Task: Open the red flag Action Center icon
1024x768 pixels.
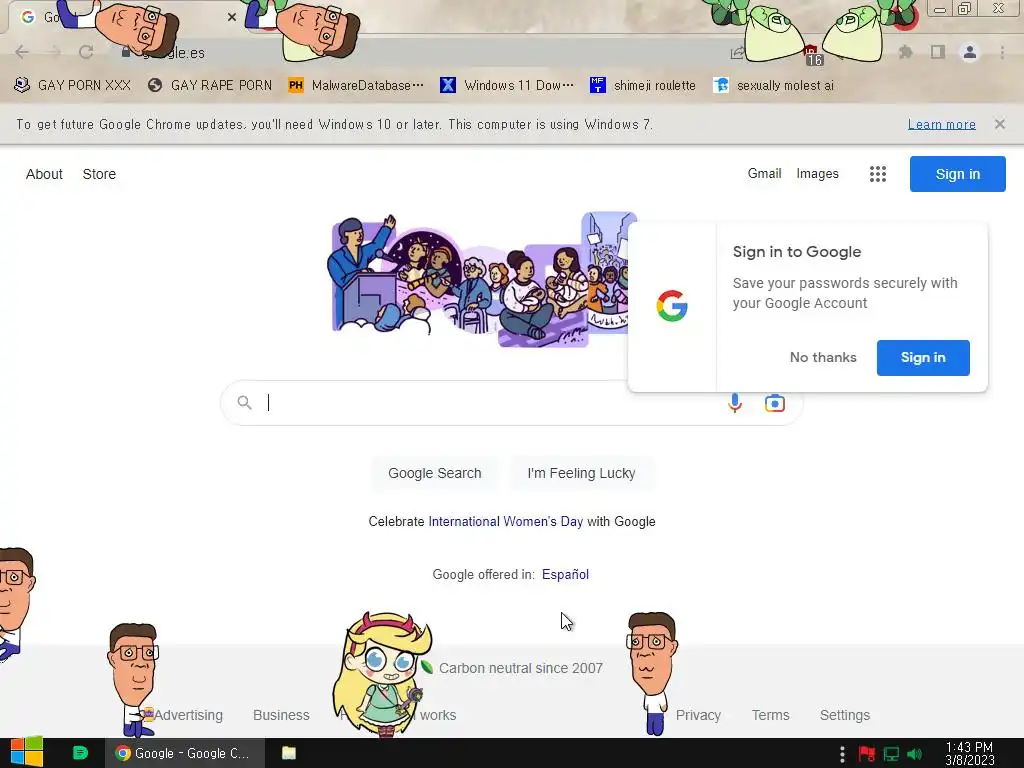Action: [867, 754]
